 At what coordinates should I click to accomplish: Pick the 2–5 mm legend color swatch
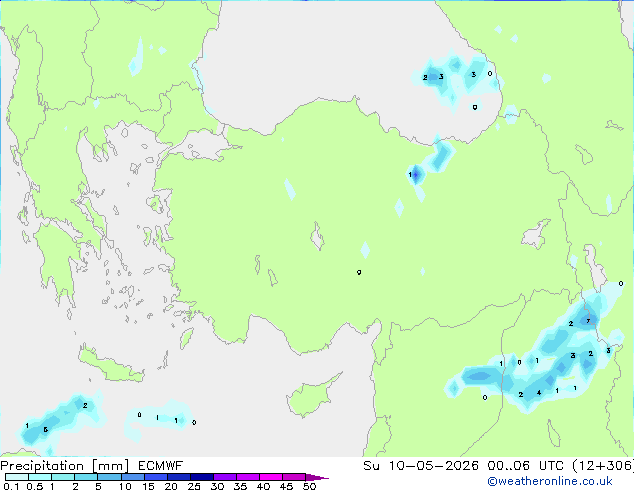(x=86, y=477)
